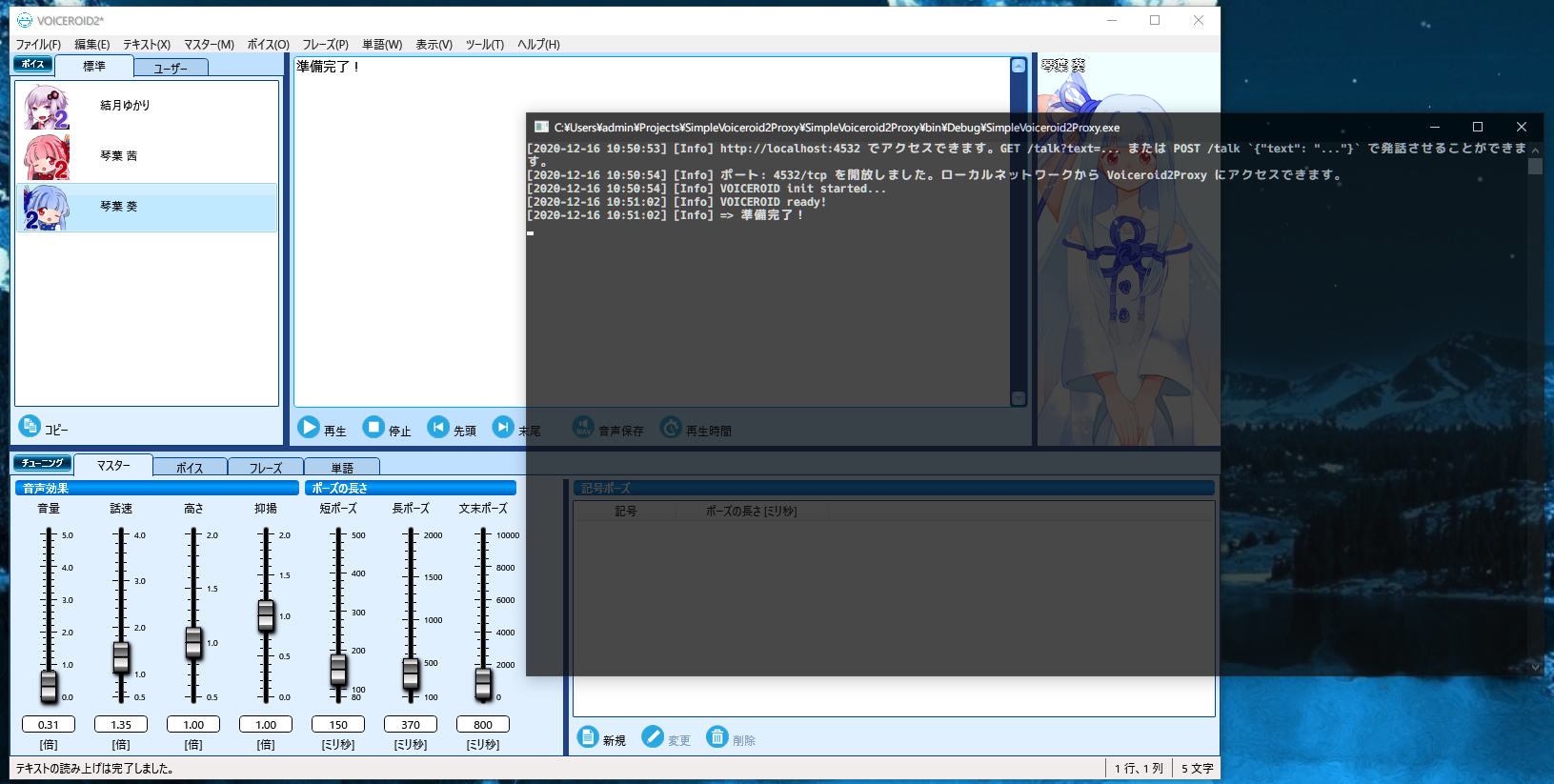Open the ファイル(F) menu
Screen dimensions: 1554x784
point(38,45)
